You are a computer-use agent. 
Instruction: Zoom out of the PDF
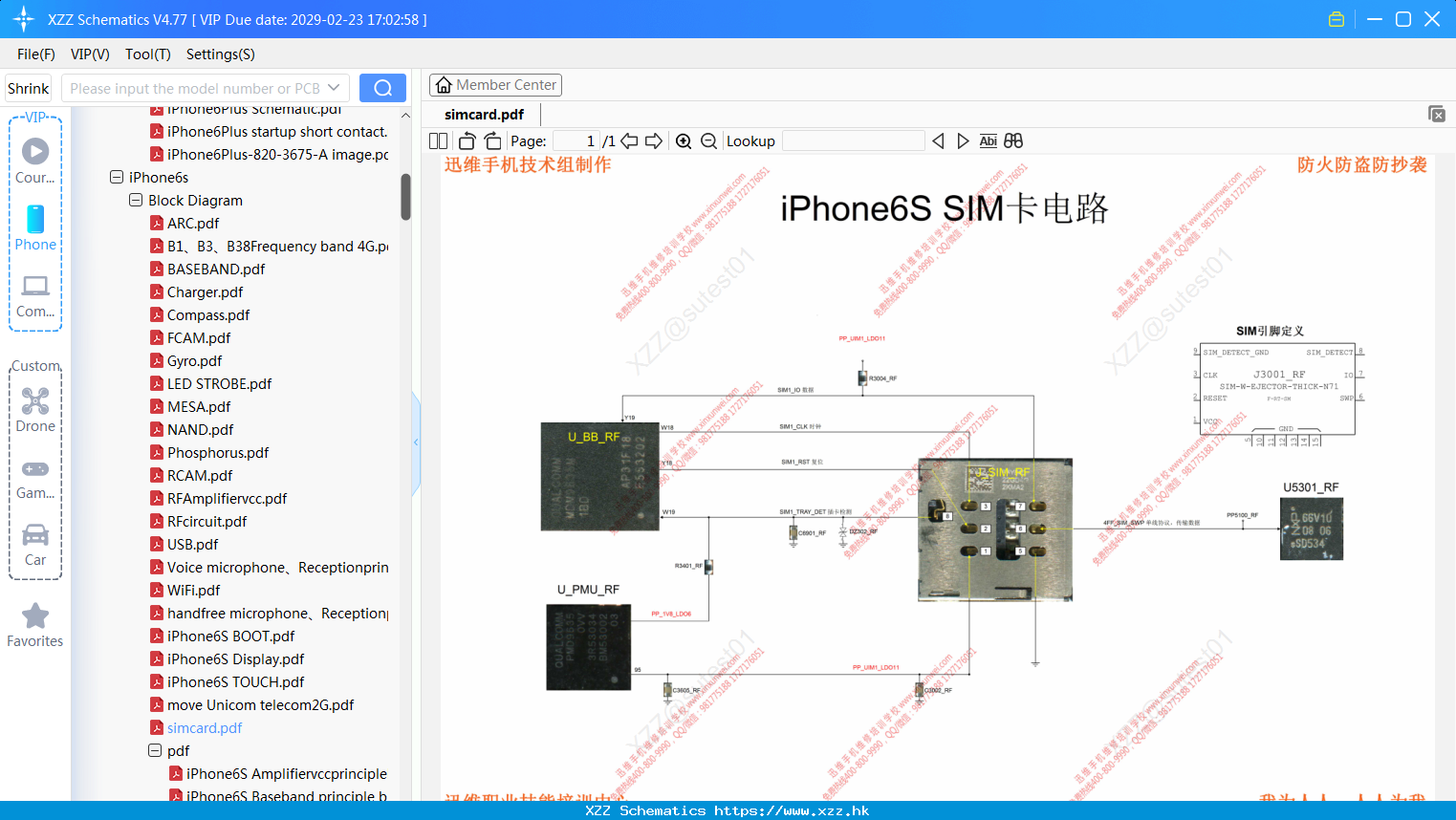(708, 140)
